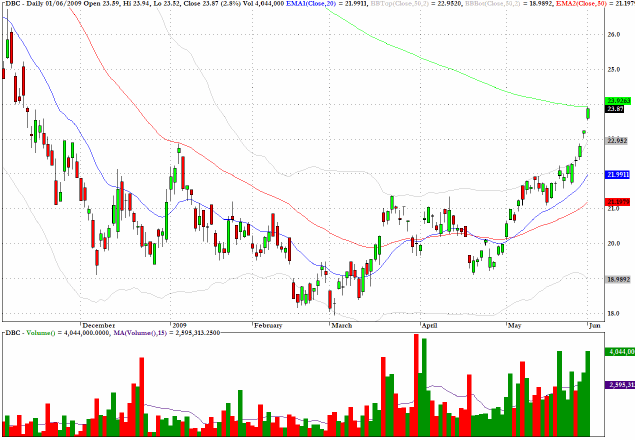This screenshot has height=440, width=635.
Task: Click the green 4,044,00 volume tag
Action: (620, 351)
